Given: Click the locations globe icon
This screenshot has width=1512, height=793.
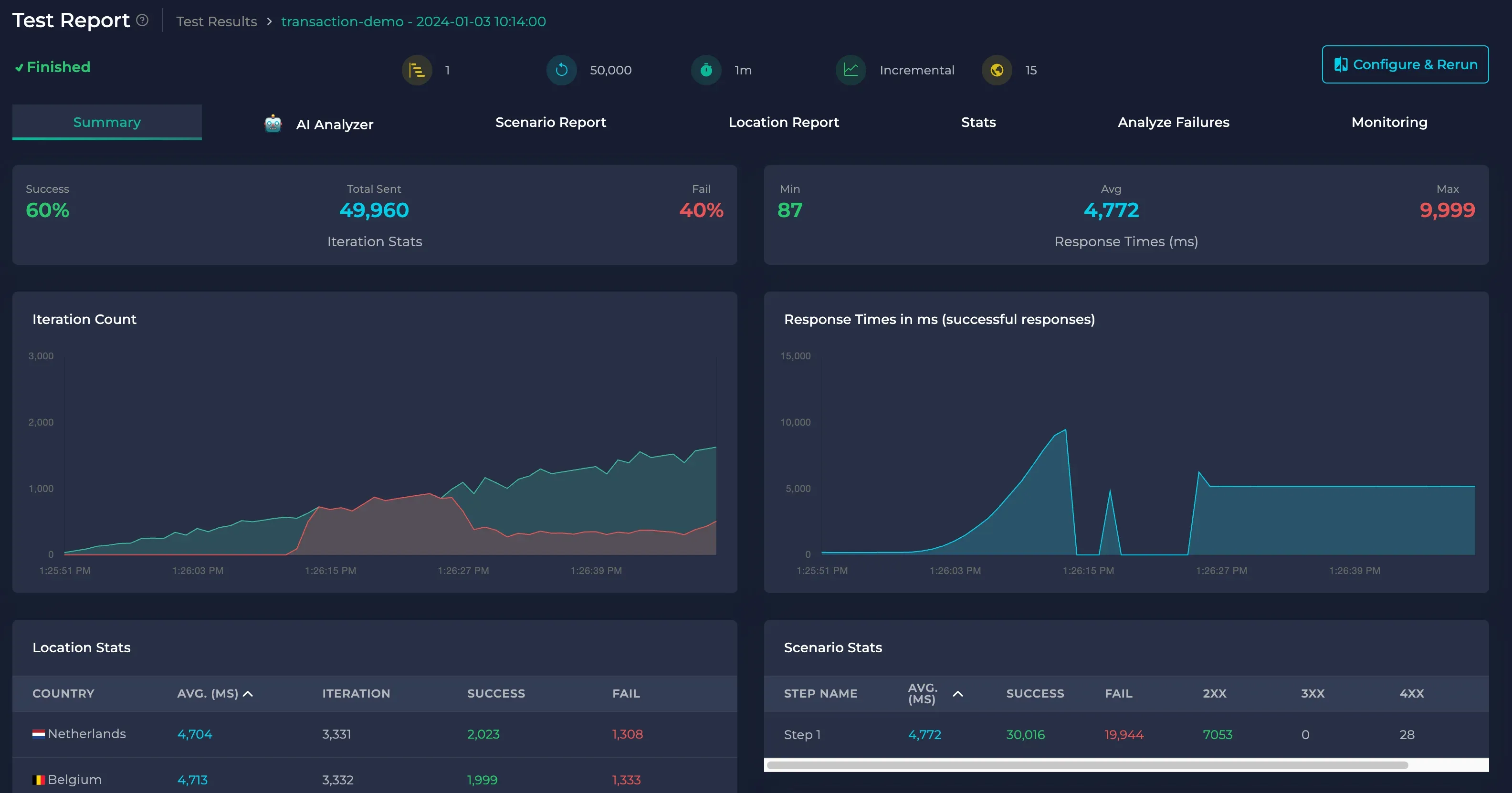Looking at the screenshot, I should [997, 71].
